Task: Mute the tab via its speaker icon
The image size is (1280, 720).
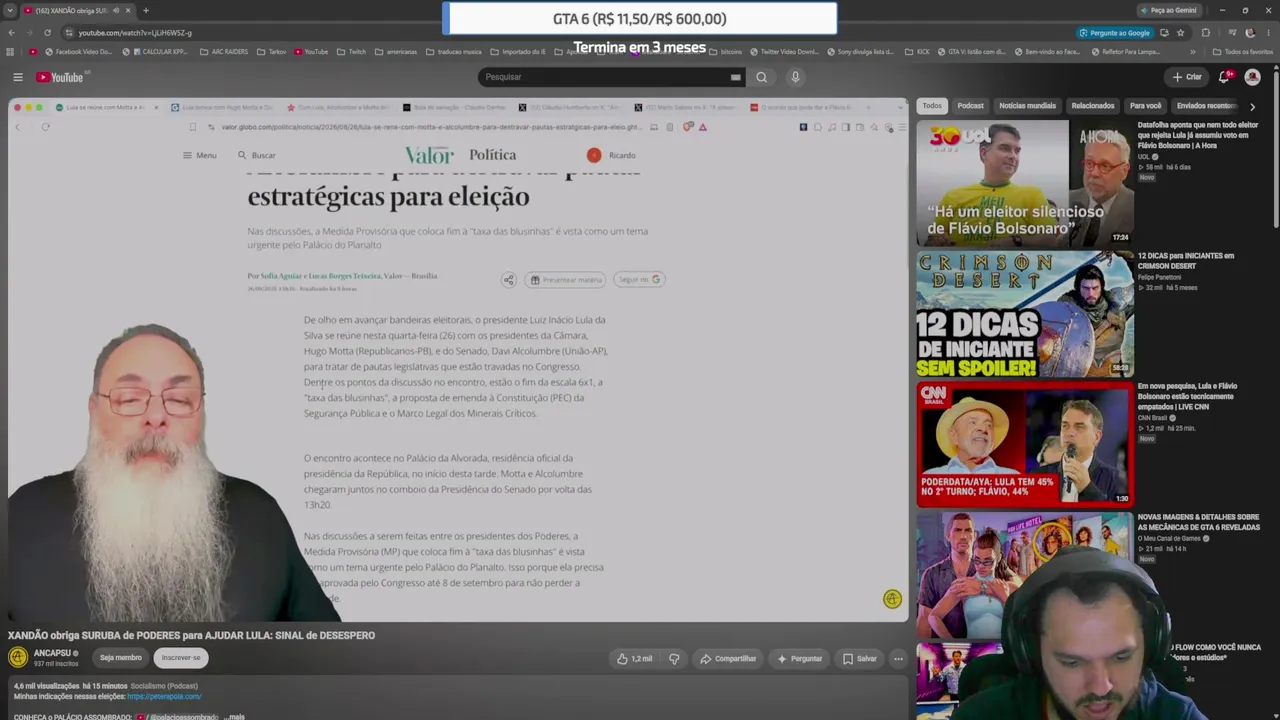Action: click(x=116, y=11)
